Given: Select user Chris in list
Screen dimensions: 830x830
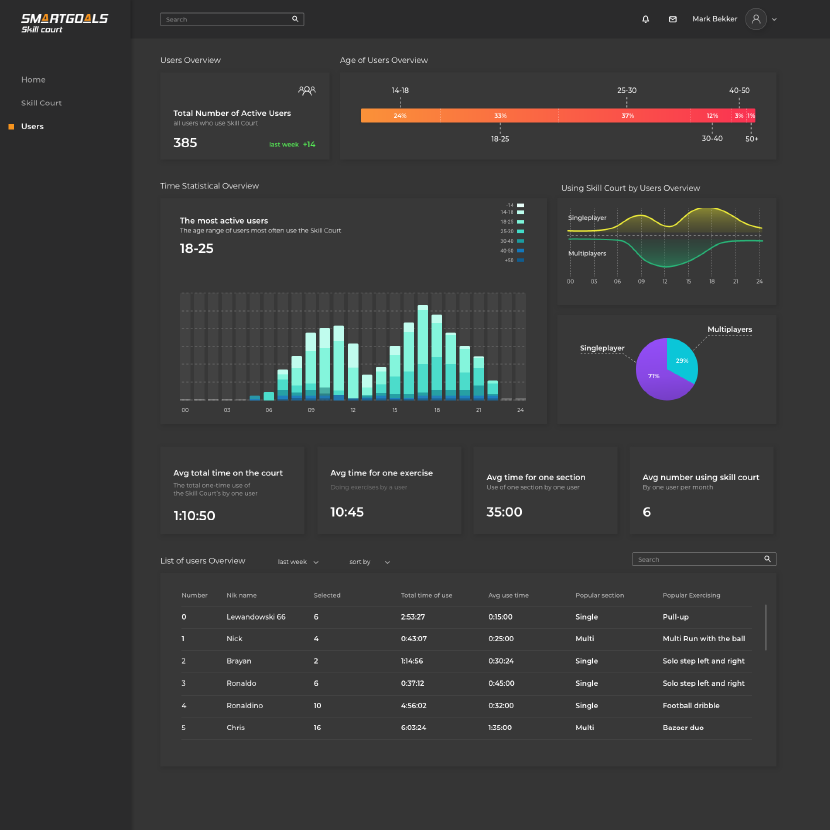Looking at the screenshot, I should click(x=236, y=727).
